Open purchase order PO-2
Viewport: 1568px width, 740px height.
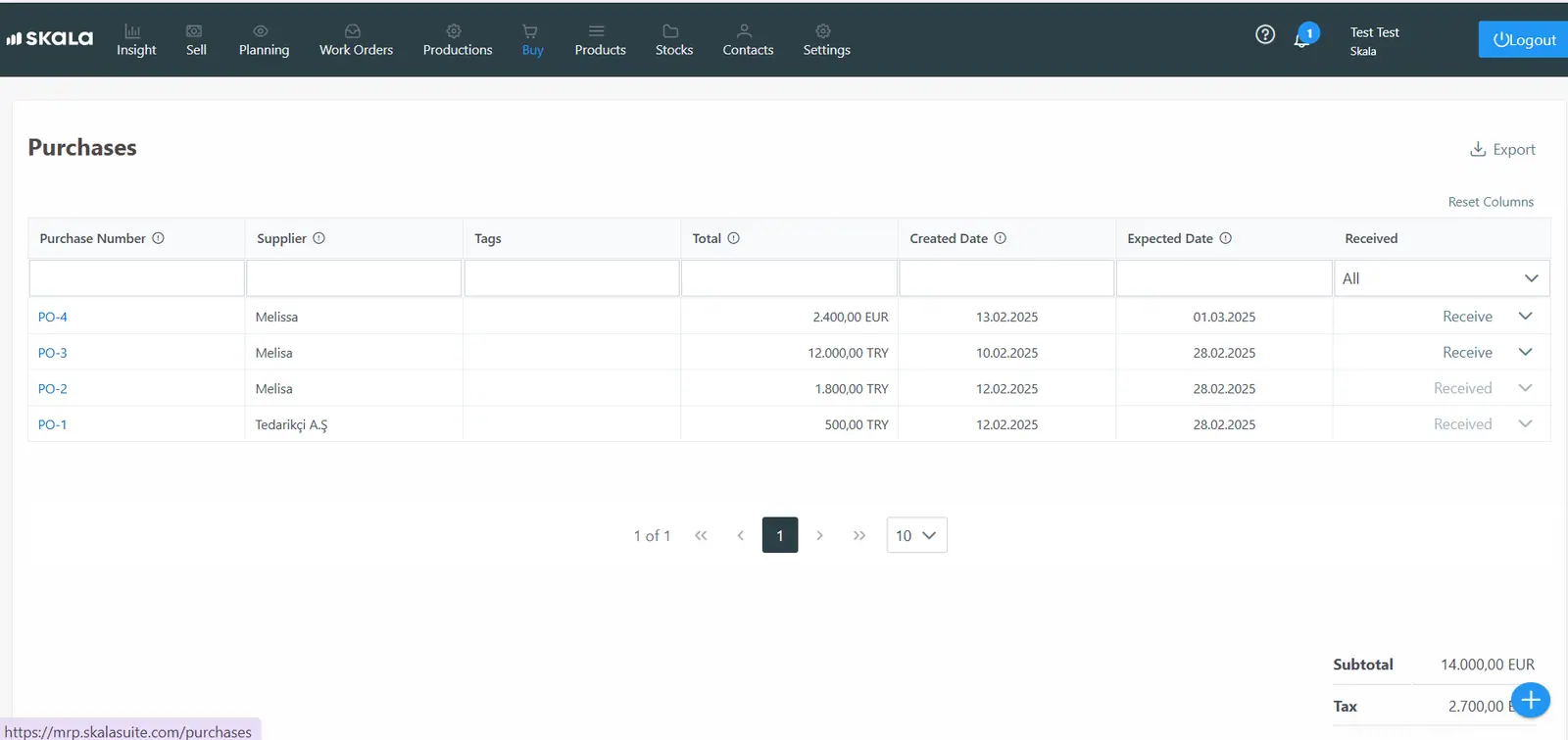tap(53, 389)
